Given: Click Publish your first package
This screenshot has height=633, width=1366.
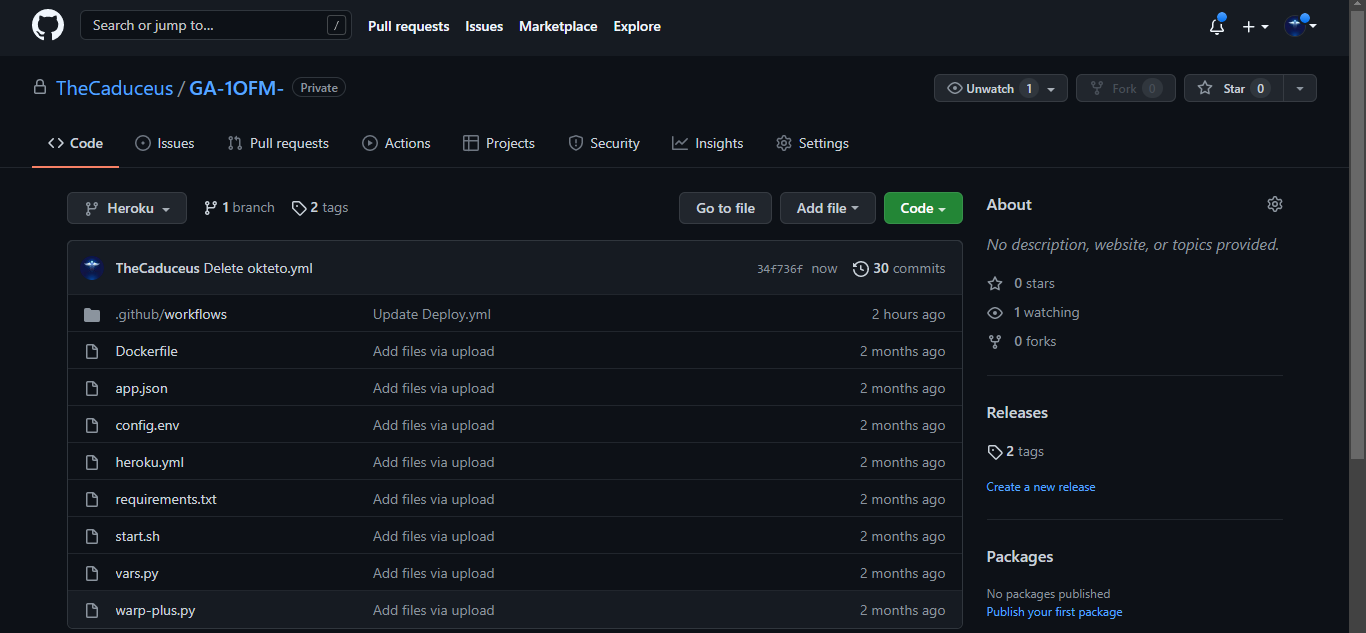Looking at the screenshot, I should coord(1054,612).
